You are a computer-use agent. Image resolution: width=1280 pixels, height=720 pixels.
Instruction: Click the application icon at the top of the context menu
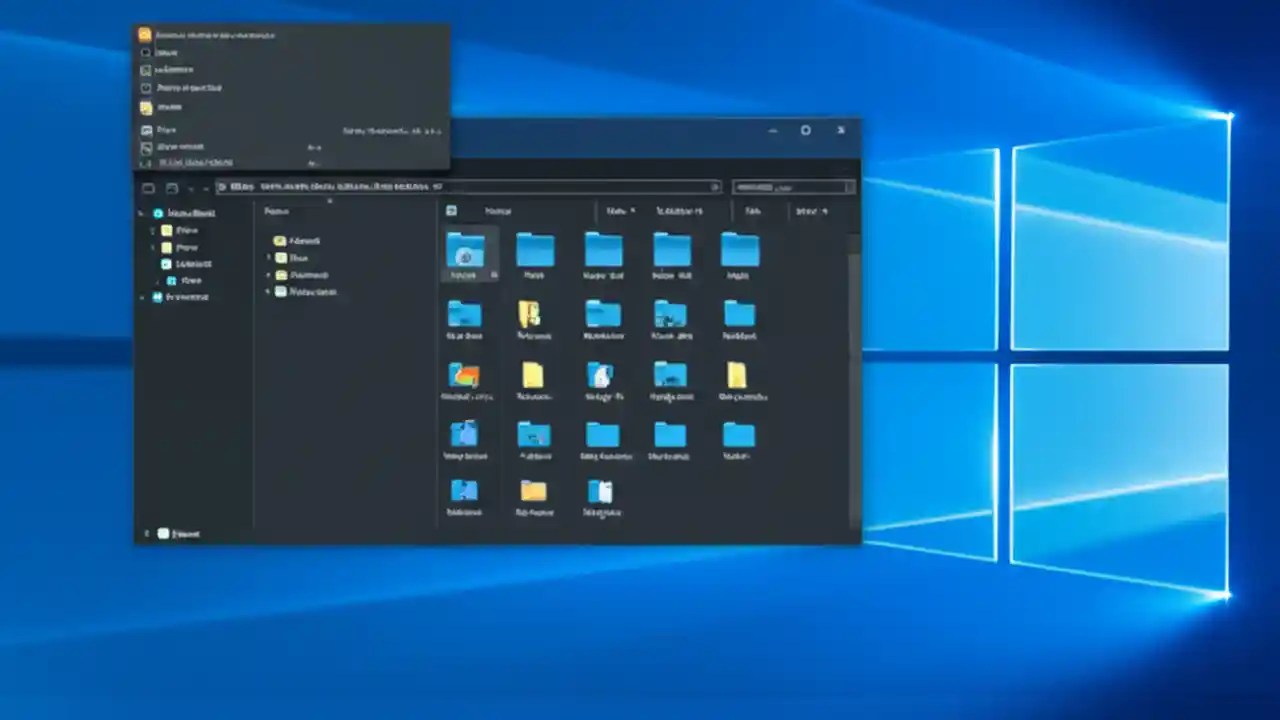(x=144, y=34)
